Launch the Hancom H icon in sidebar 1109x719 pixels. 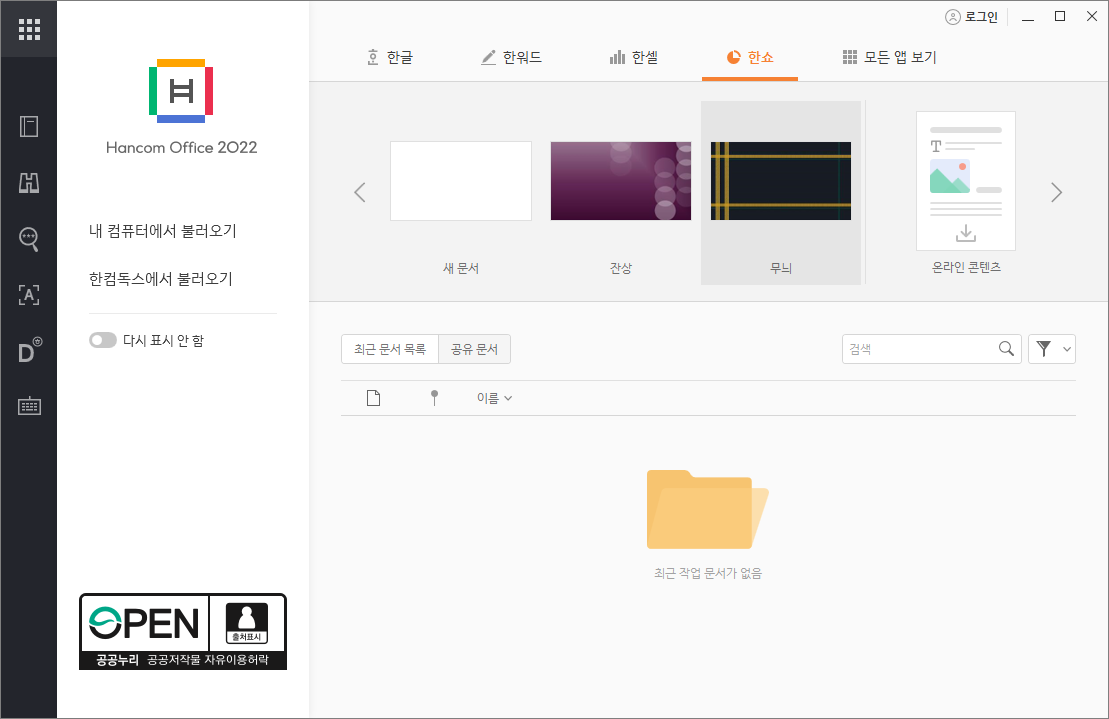[x=29, y=182]
